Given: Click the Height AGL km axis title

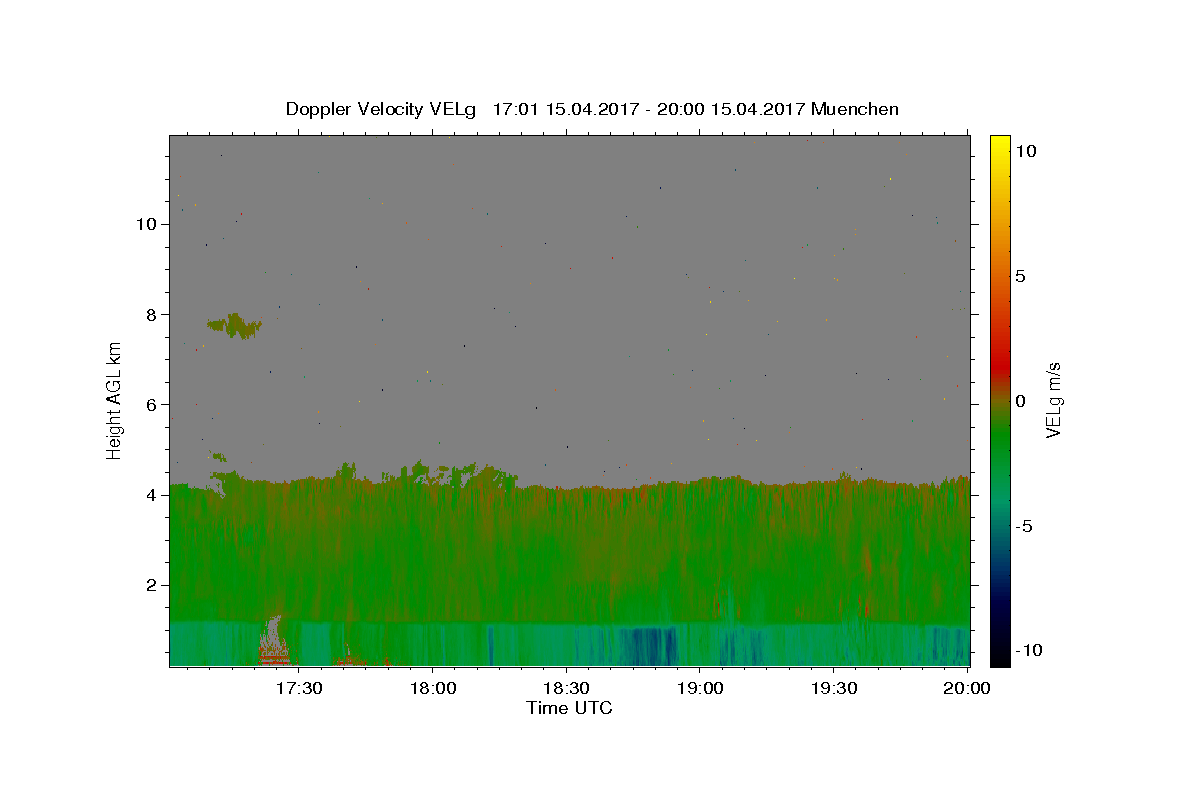Looking at the screenshot, I should coord(115,401).
